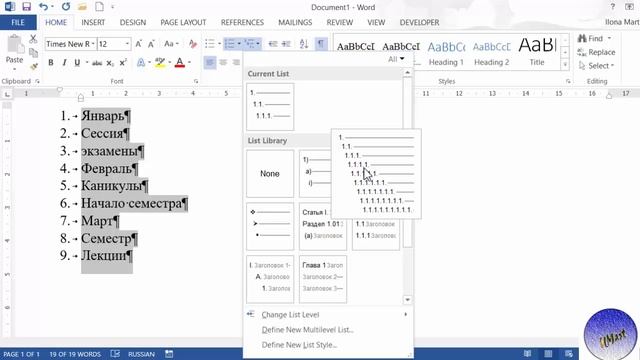Click Replace in Editing group

point(596,52)
